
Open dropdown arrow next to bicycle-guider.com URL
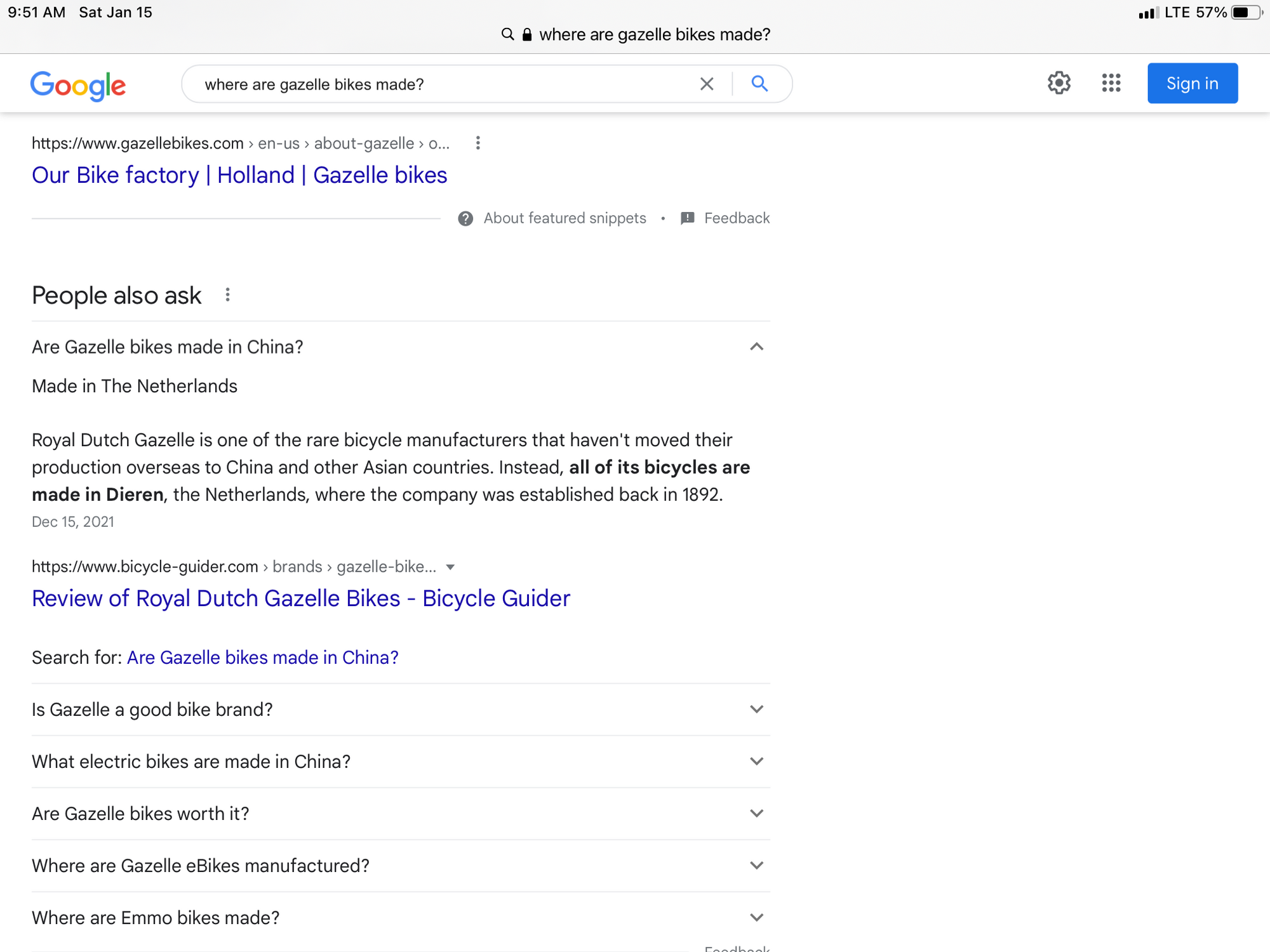450,567
